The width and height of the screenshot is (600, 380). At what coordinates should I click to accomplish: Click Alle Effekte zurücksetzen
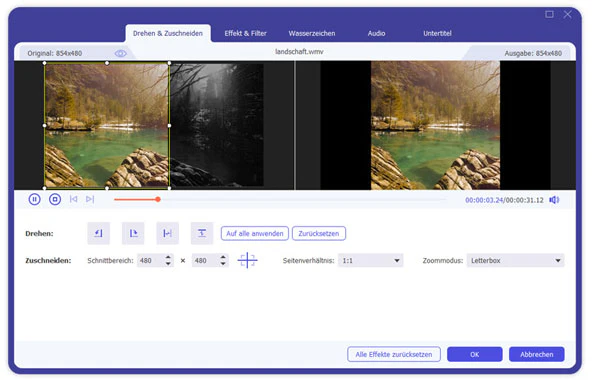pyautogui.click(x=394, y=354)
